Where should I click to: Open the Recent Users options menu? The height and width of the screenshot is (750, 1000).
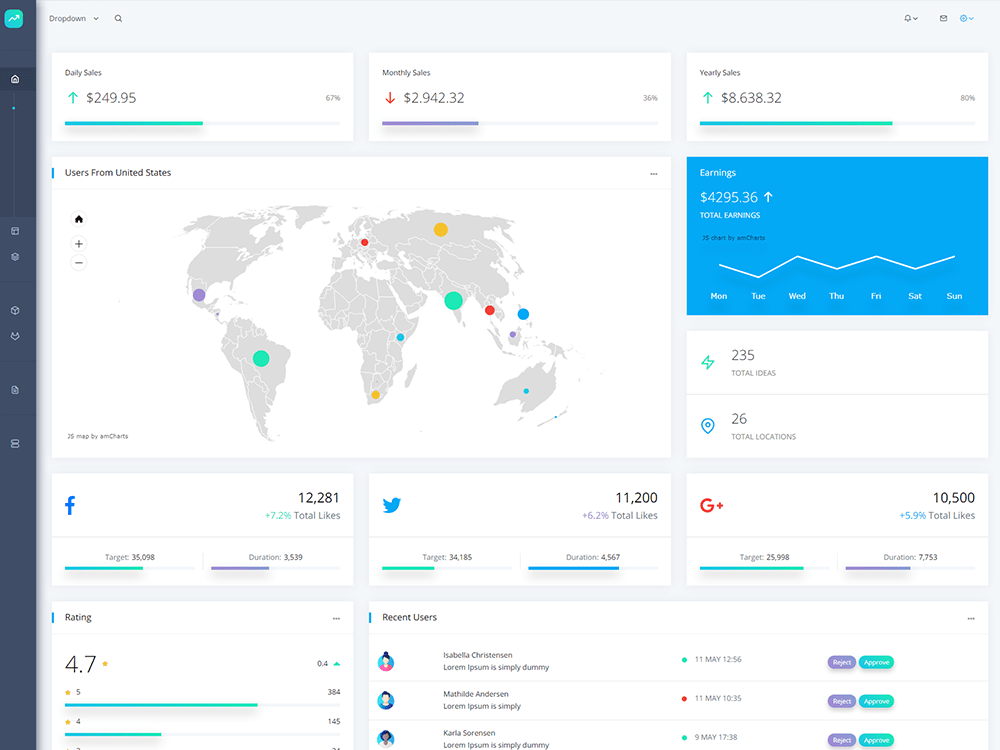pos(971,618)
